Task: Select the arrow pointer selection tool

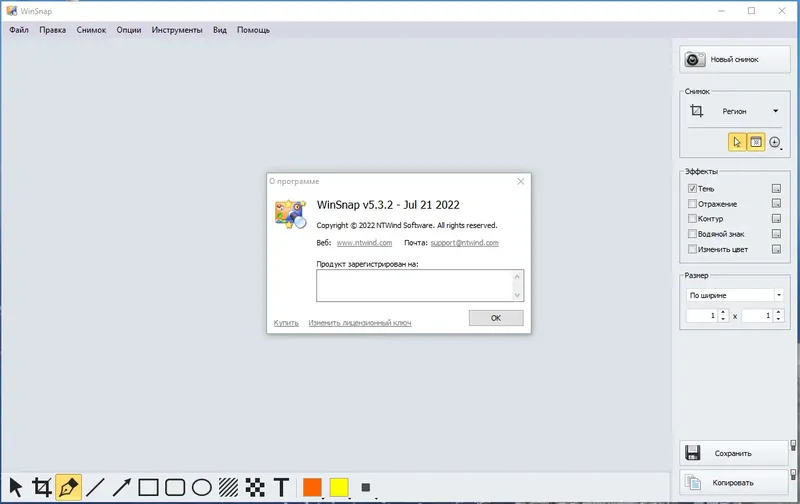Action: [15, 487]
